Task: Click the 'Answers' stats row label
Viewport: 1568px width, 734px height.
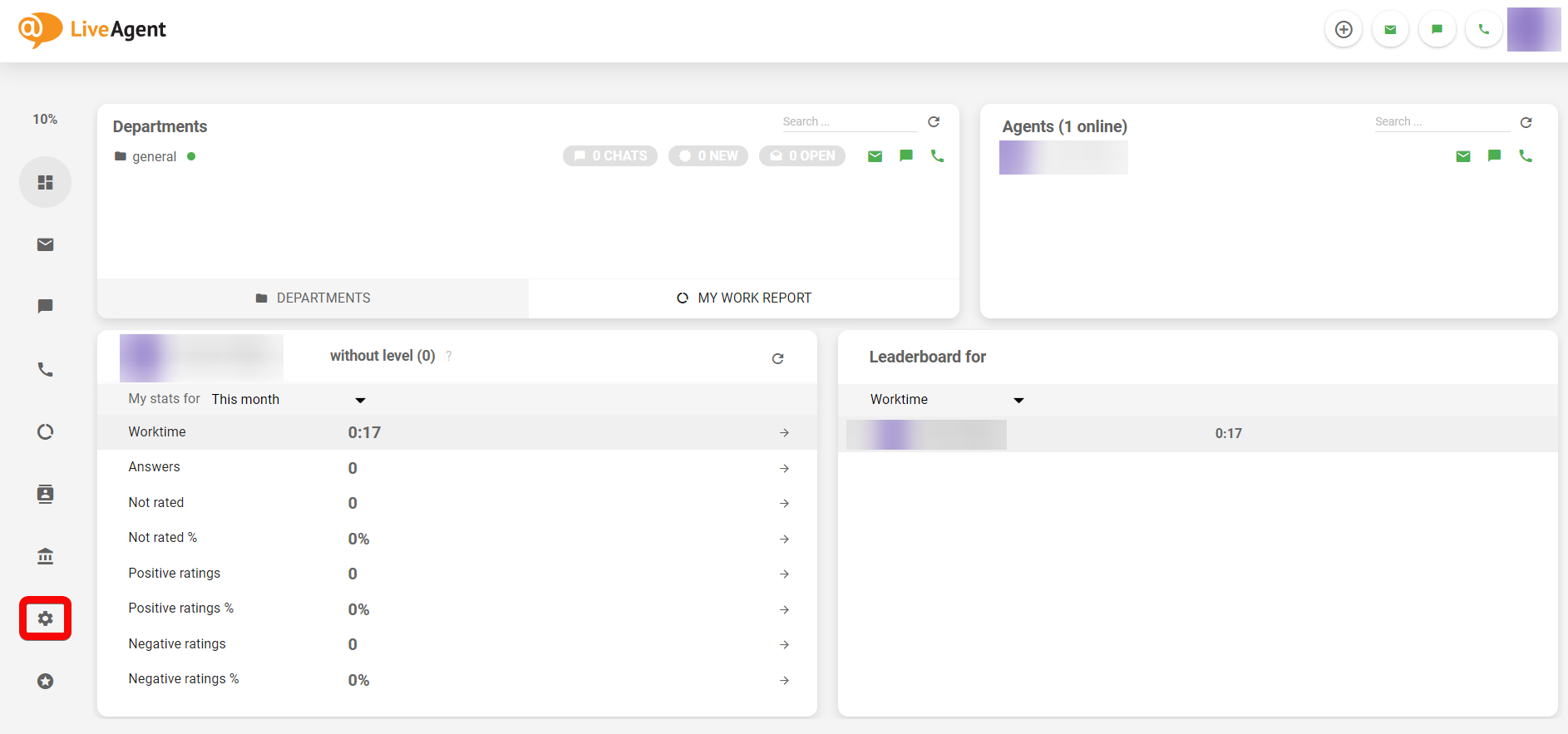Action: [154, 467]
